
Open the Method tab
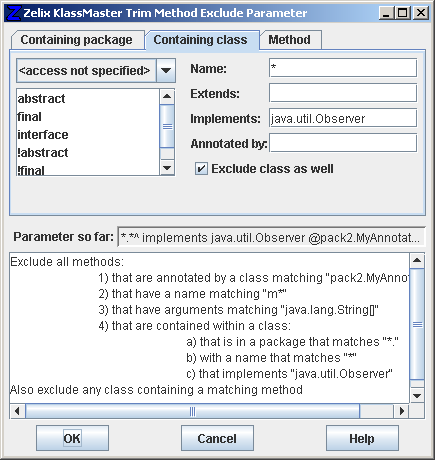pos(290,40)
